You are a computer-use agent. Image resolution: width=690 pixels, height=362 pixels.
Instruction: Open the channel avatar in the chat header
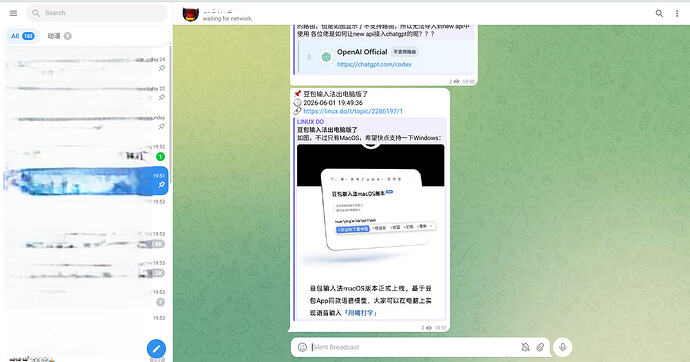point(191,15)
